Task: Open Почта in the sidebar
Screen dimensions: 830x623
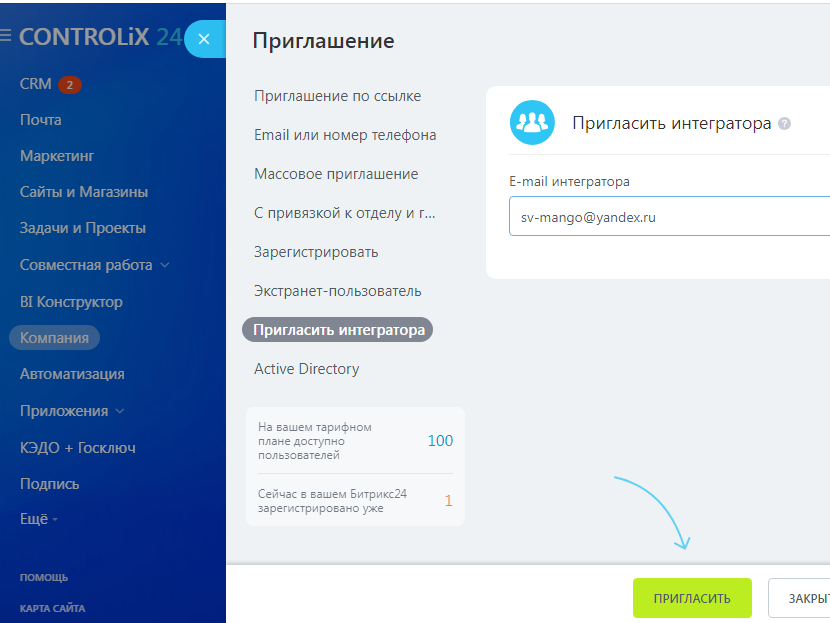Action: 41,120
